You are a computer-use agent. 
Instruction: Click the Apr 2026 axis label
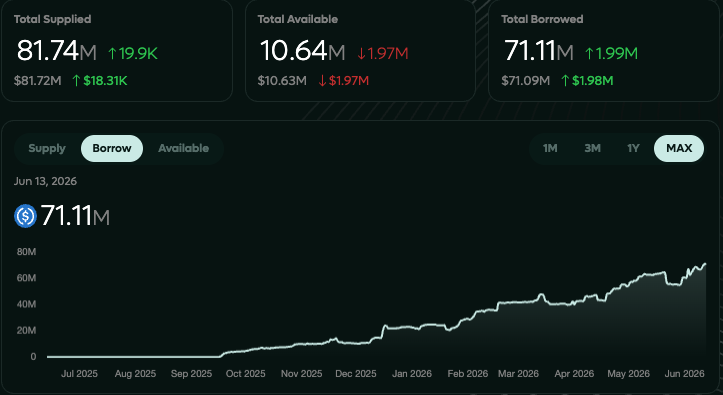574,374
